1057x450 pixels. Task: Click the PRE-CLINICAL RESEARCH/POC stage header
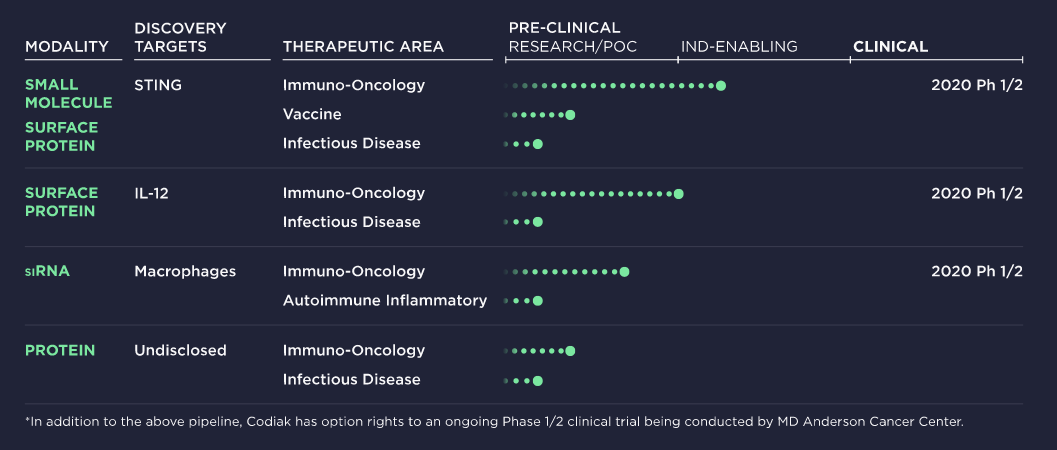(x=572, y=37)
